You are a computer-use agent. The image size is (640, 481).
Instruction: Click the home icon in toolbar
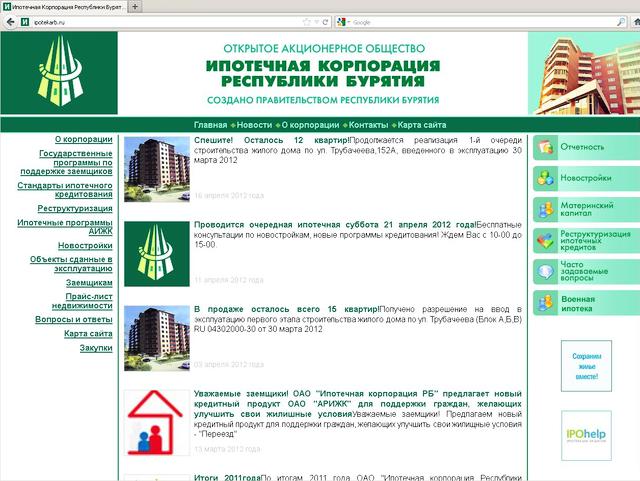[636, 22]
